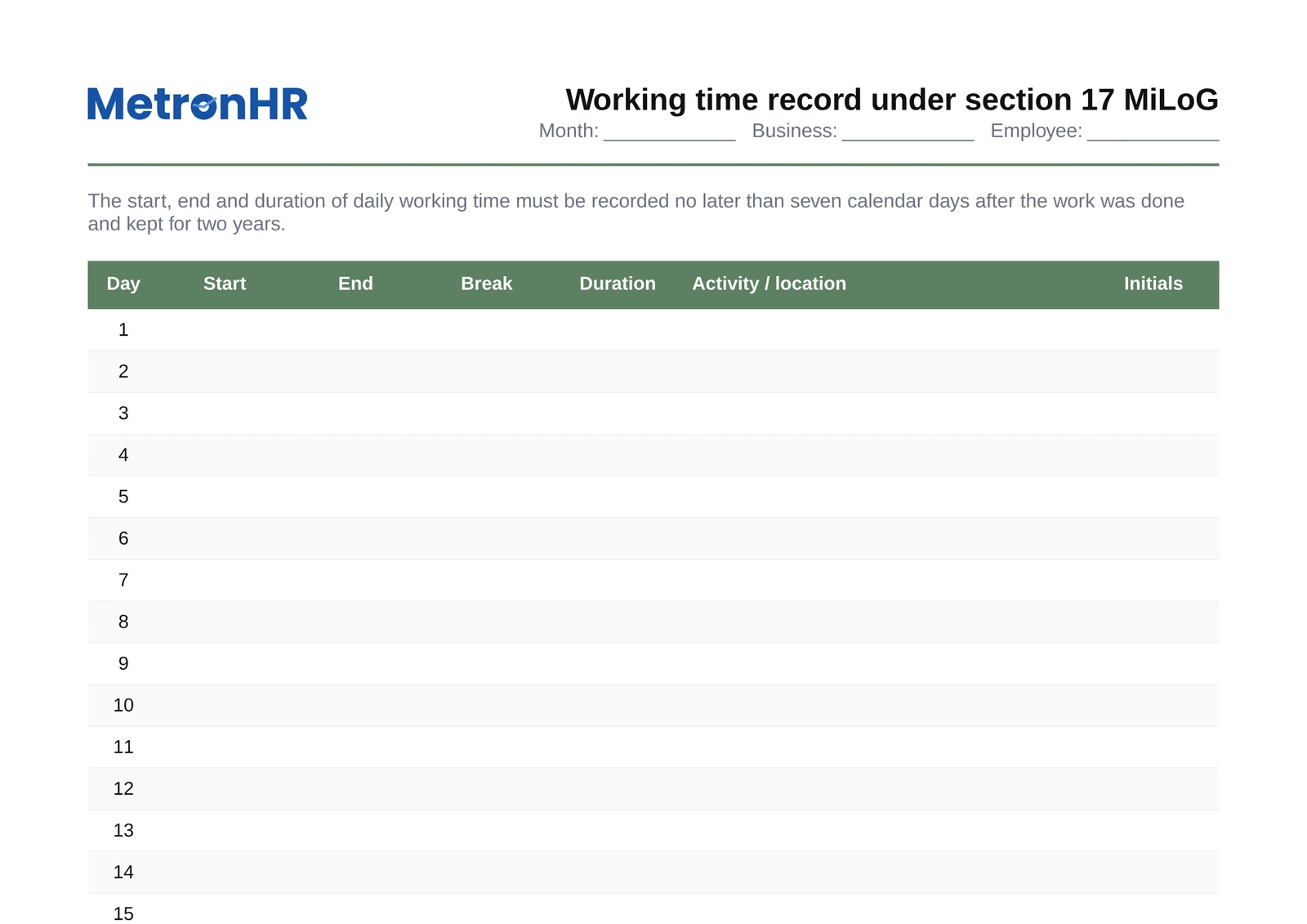This screenshot has width=1307, height=924.
Task: Click day number 4 in table
Action: 123,455
